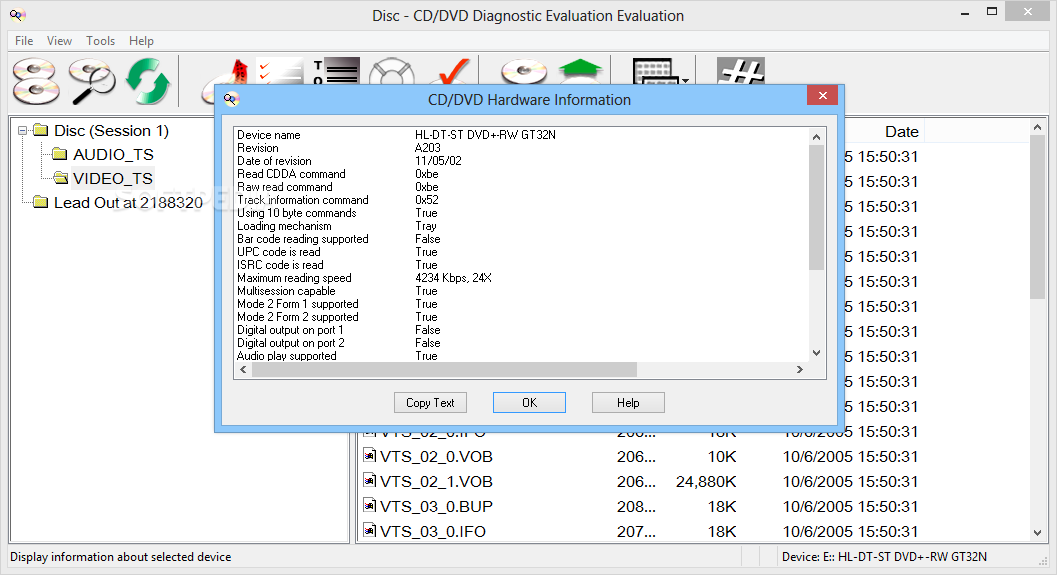Click the dialog vertical scrollbar down arrow

(x=816, y=353)
